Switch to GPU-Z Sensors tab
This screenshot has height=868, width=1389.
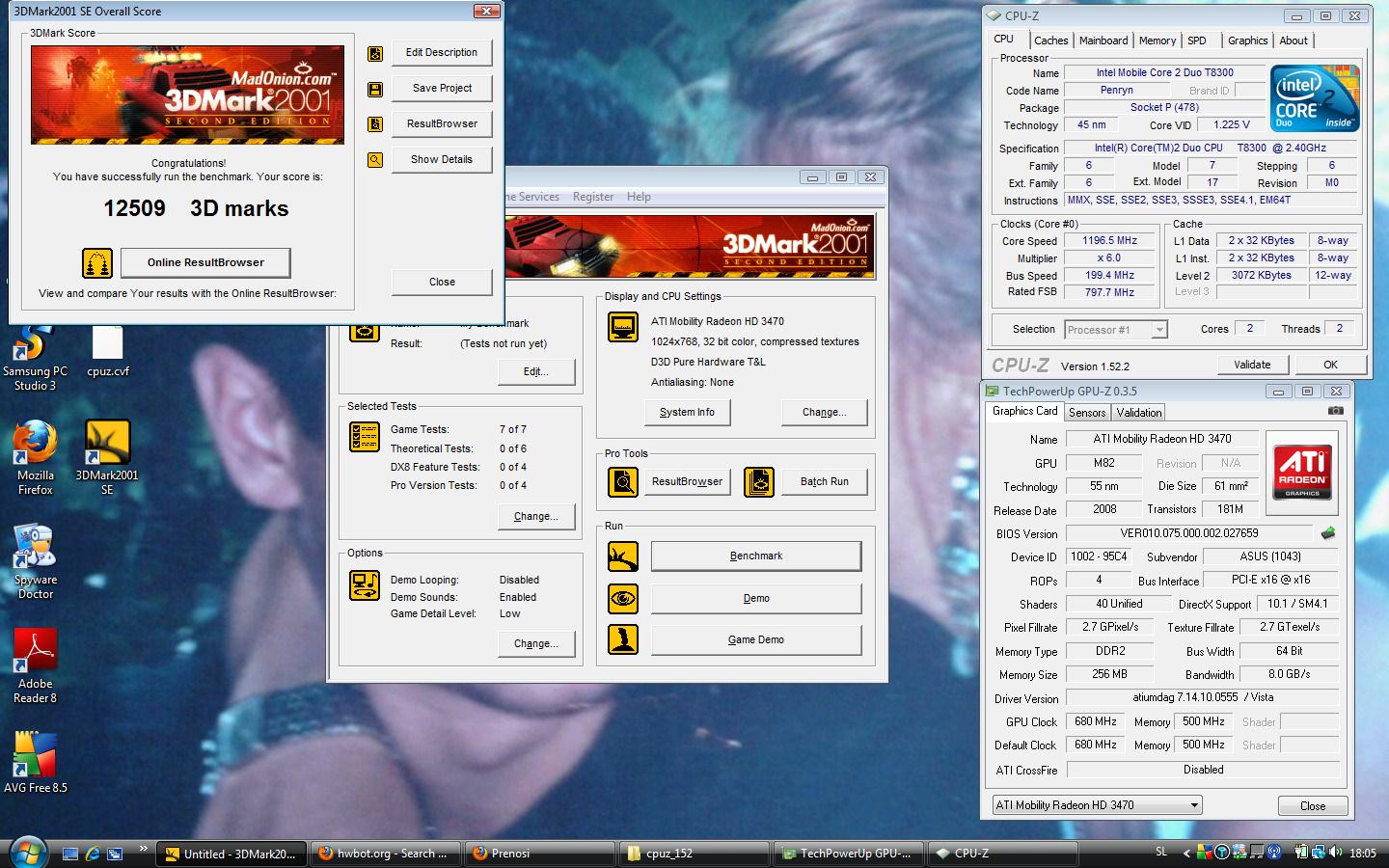pos(1087,413)
